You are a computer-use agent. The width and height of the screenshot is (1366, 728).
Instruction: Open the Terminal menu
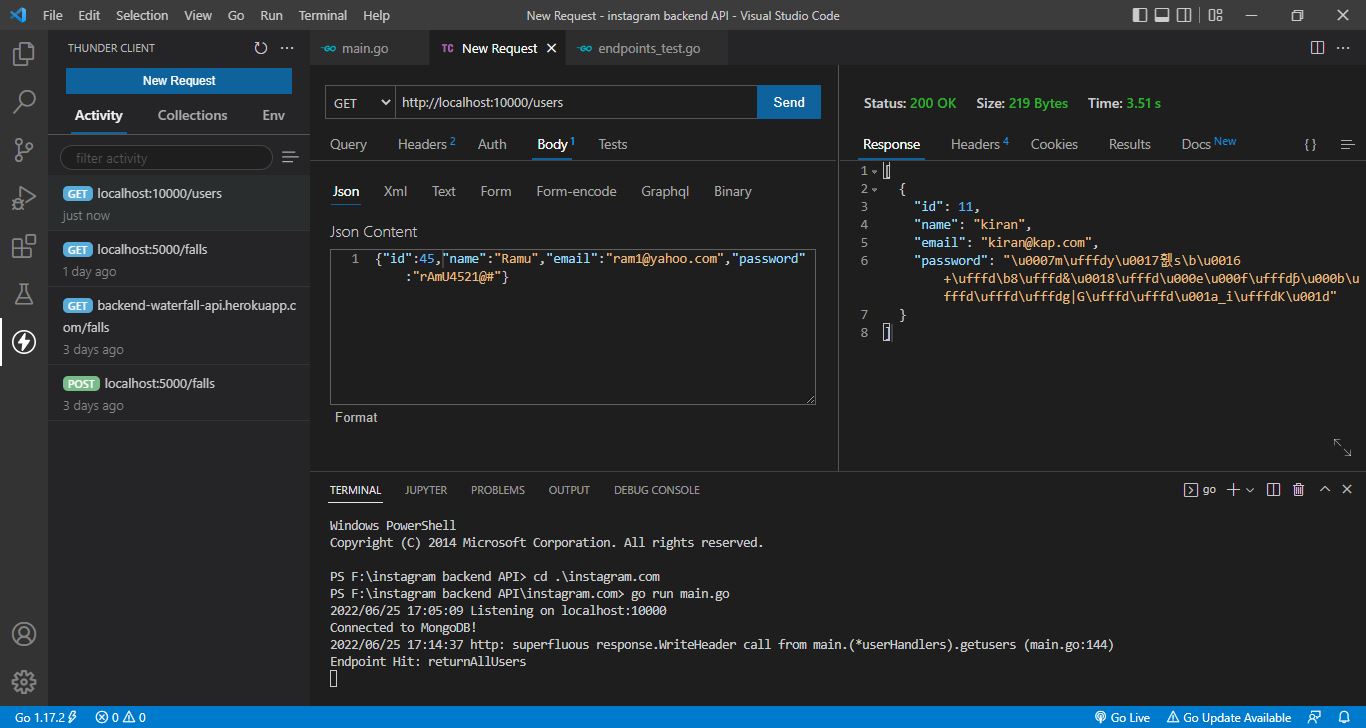tap(323, 15)
